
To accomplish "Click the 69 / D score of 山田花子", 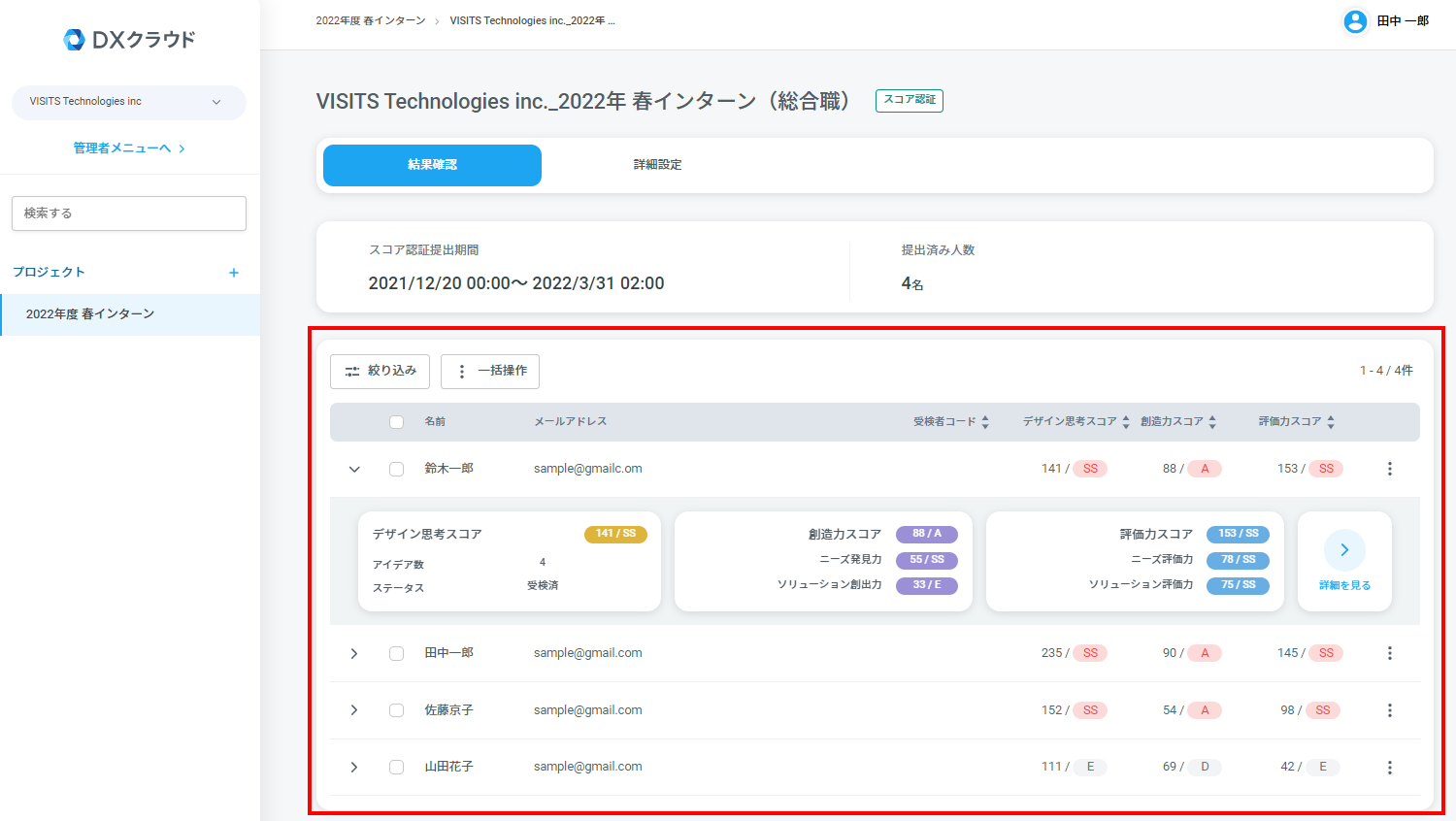I will click(1192, 767).
